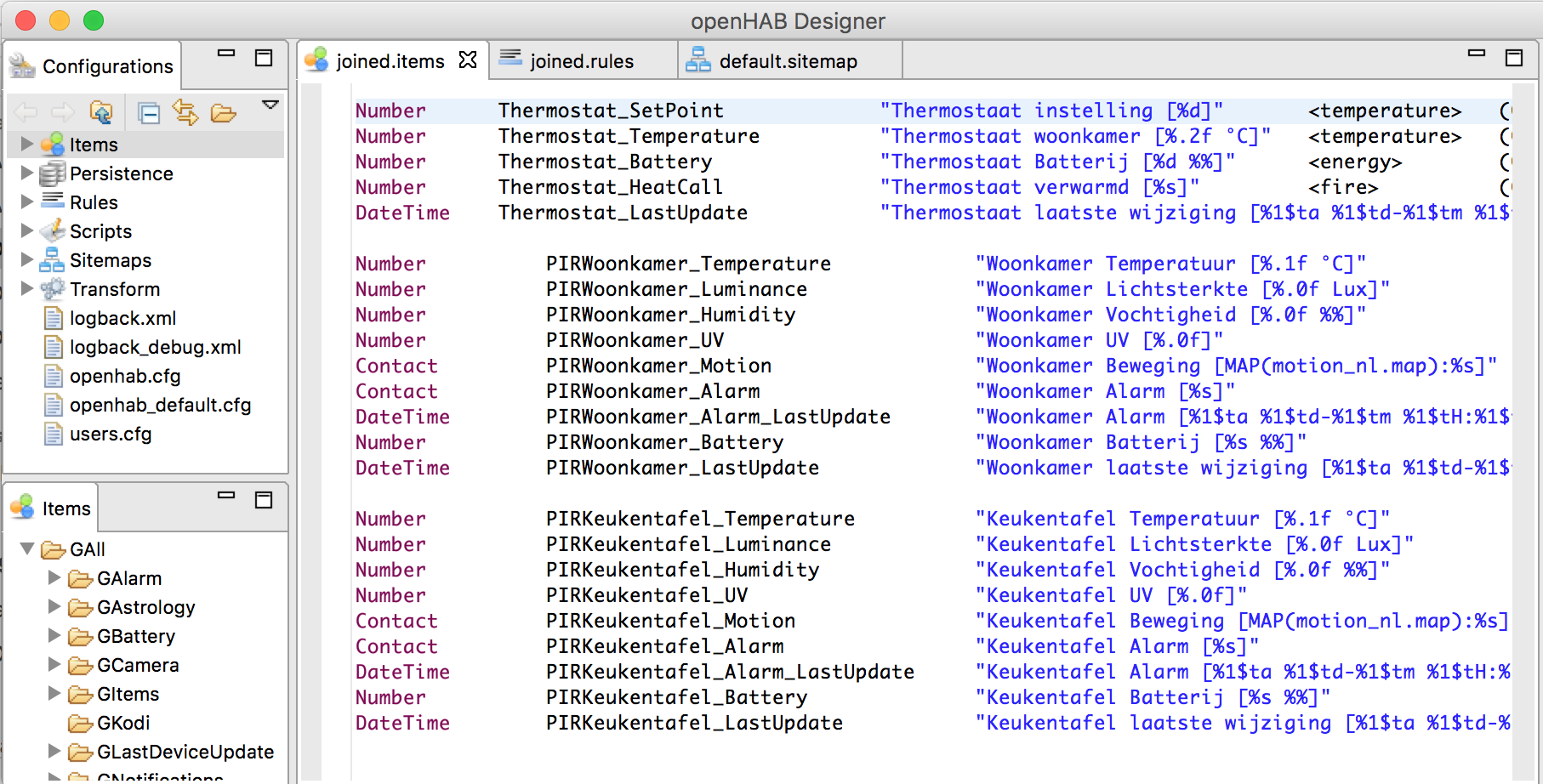Switch to the default.sitemap tab
This screenshot has height=784, width=1543.
[788, 61]
